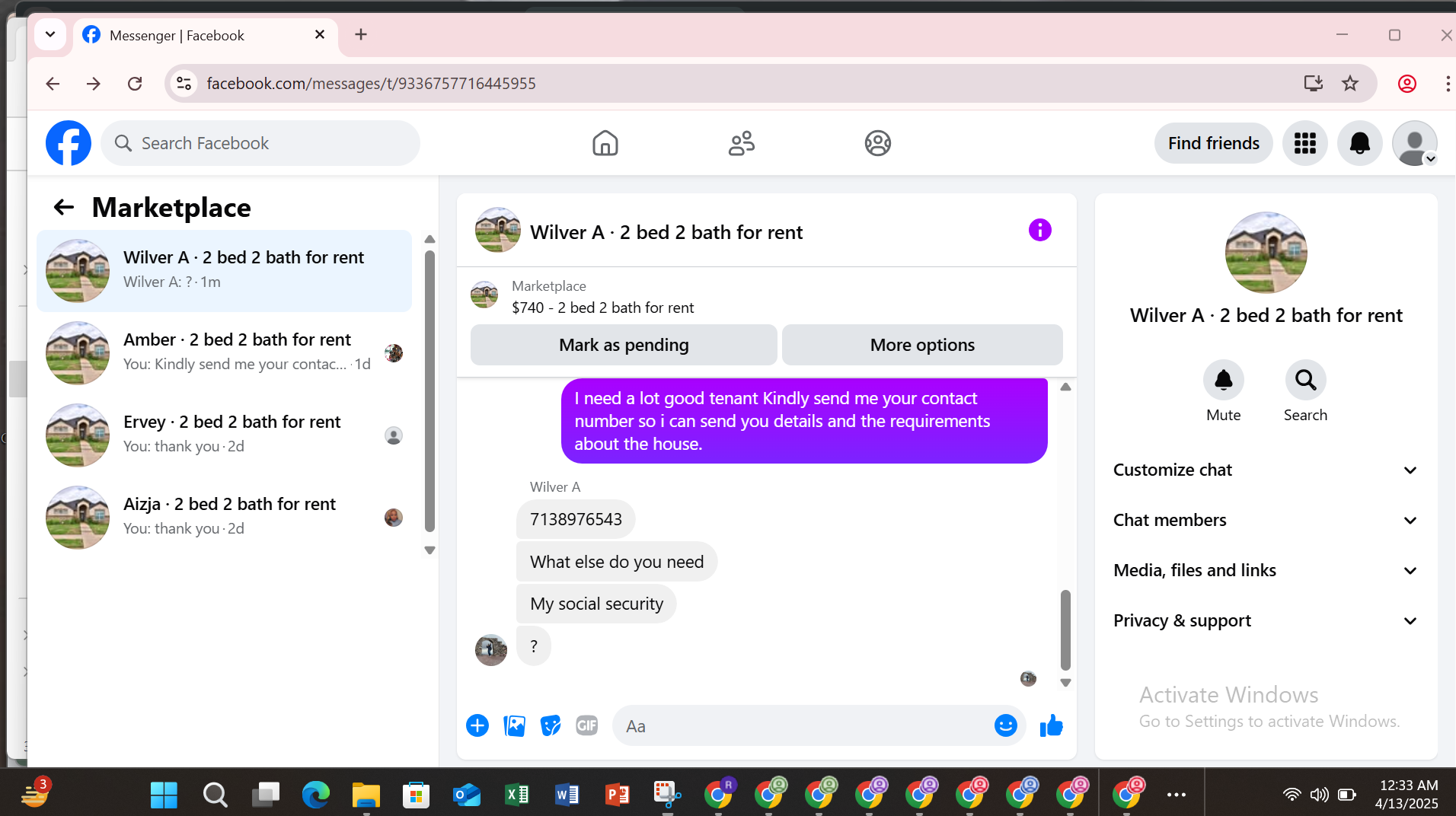Image resolution: width=1456 pixels, height=816 pixels.
Task: Focus the Search Facebook field
Action: click(260, 143)
